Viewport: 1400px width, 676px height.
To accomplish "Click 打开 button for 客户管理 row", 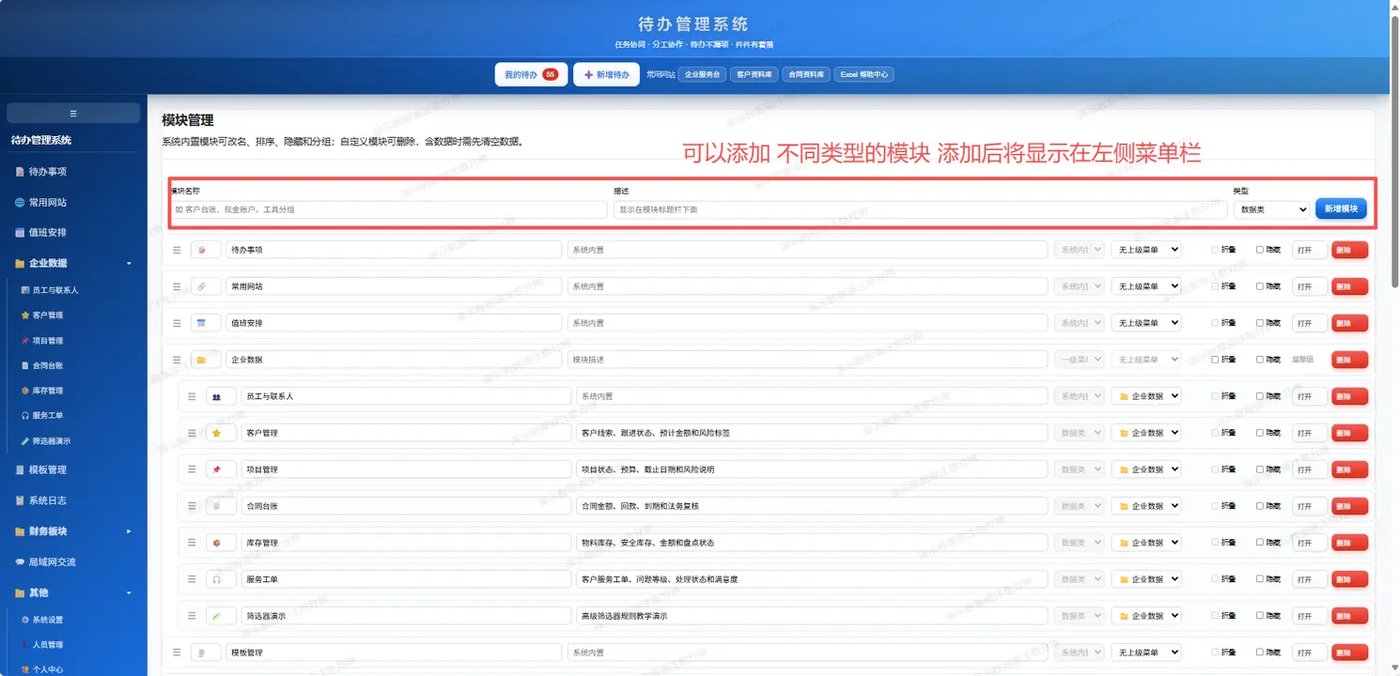I will click(x=1310, y=433).
